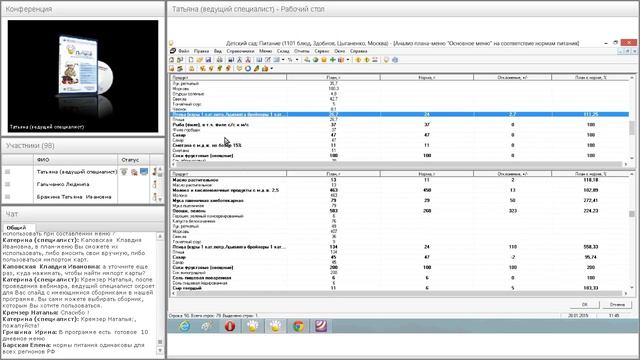The height and width of the screenshot is (360, 640).
Task: Select the highlighted blue row in the upper table
Action: 399,114
